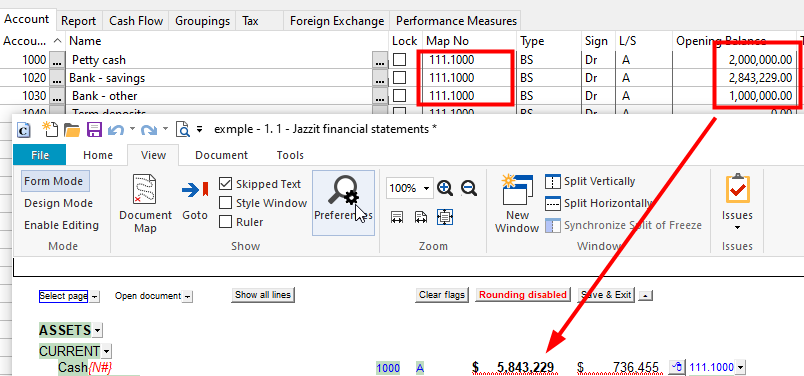Click the fit text width zoom icon
Screen dimensions: 804x376
point(421,217)
